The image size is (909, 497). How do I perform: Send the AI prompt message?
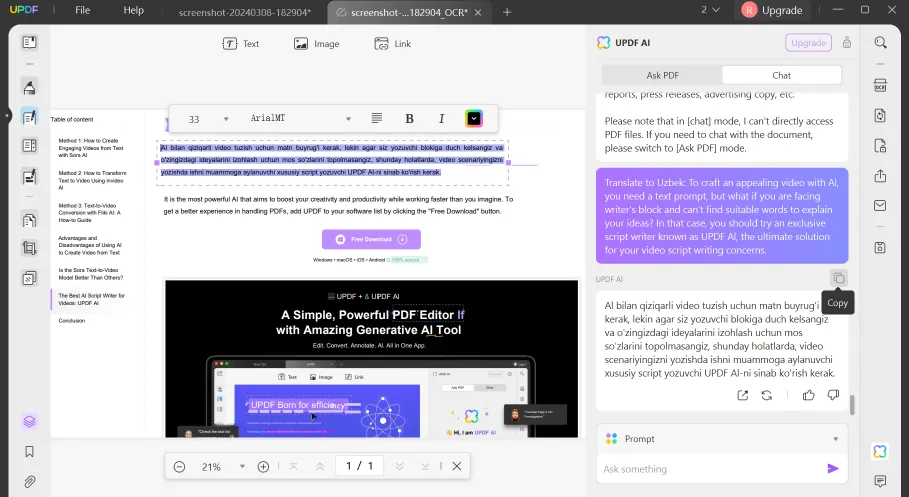tap(832, 469)
